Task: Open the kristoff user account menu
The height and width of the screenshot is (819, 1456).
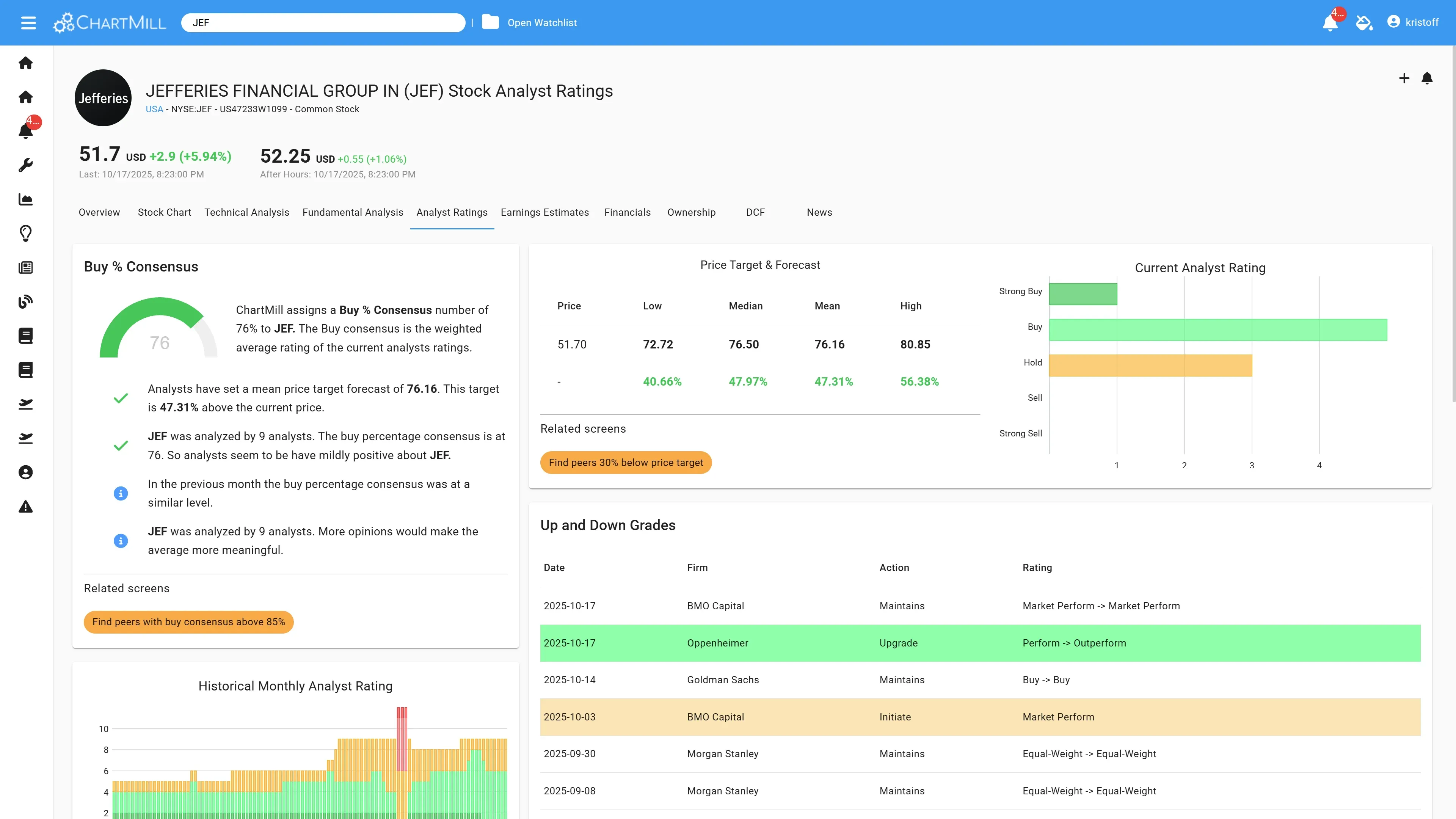Action: [x=1413, y=22]
